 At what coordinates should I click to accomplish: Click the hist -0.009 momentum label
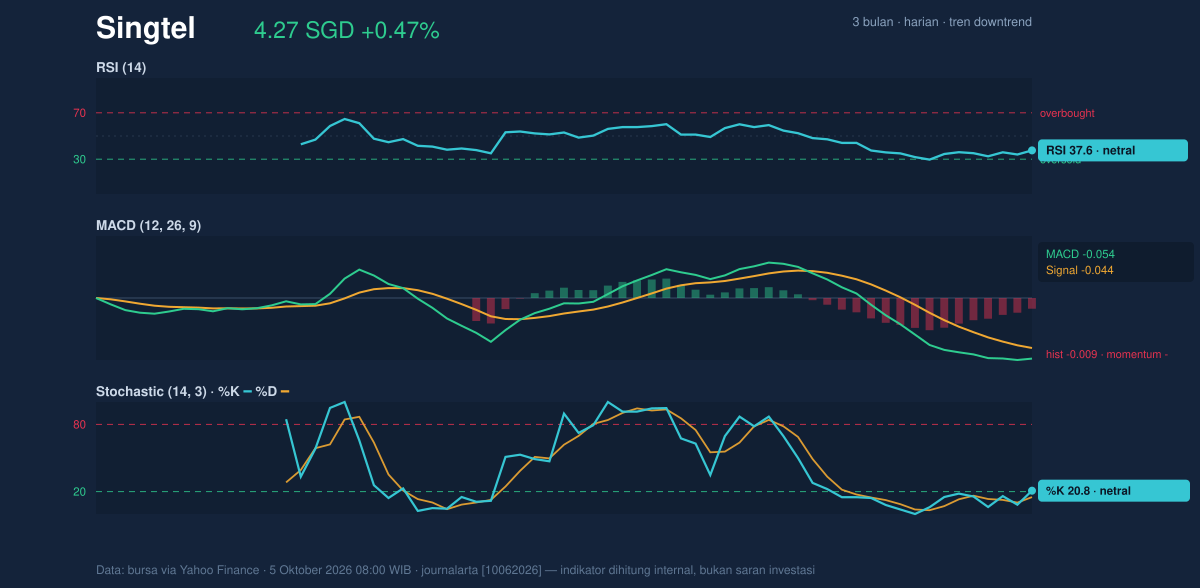(x=1107, y=354)
